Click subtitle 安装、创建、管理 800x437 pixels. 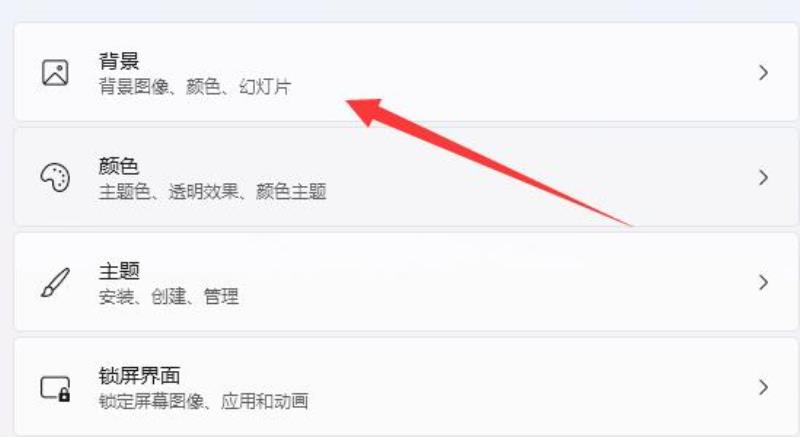[x=168, y=296]
